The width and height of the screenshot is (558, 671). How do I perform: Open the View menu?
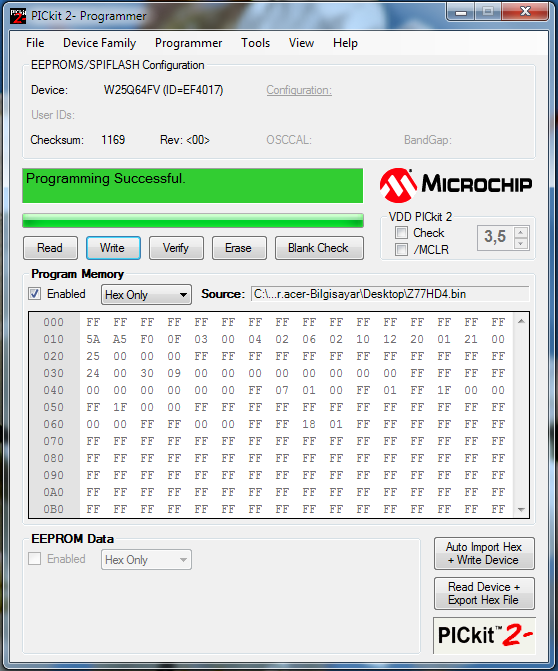tap(301, 43)
